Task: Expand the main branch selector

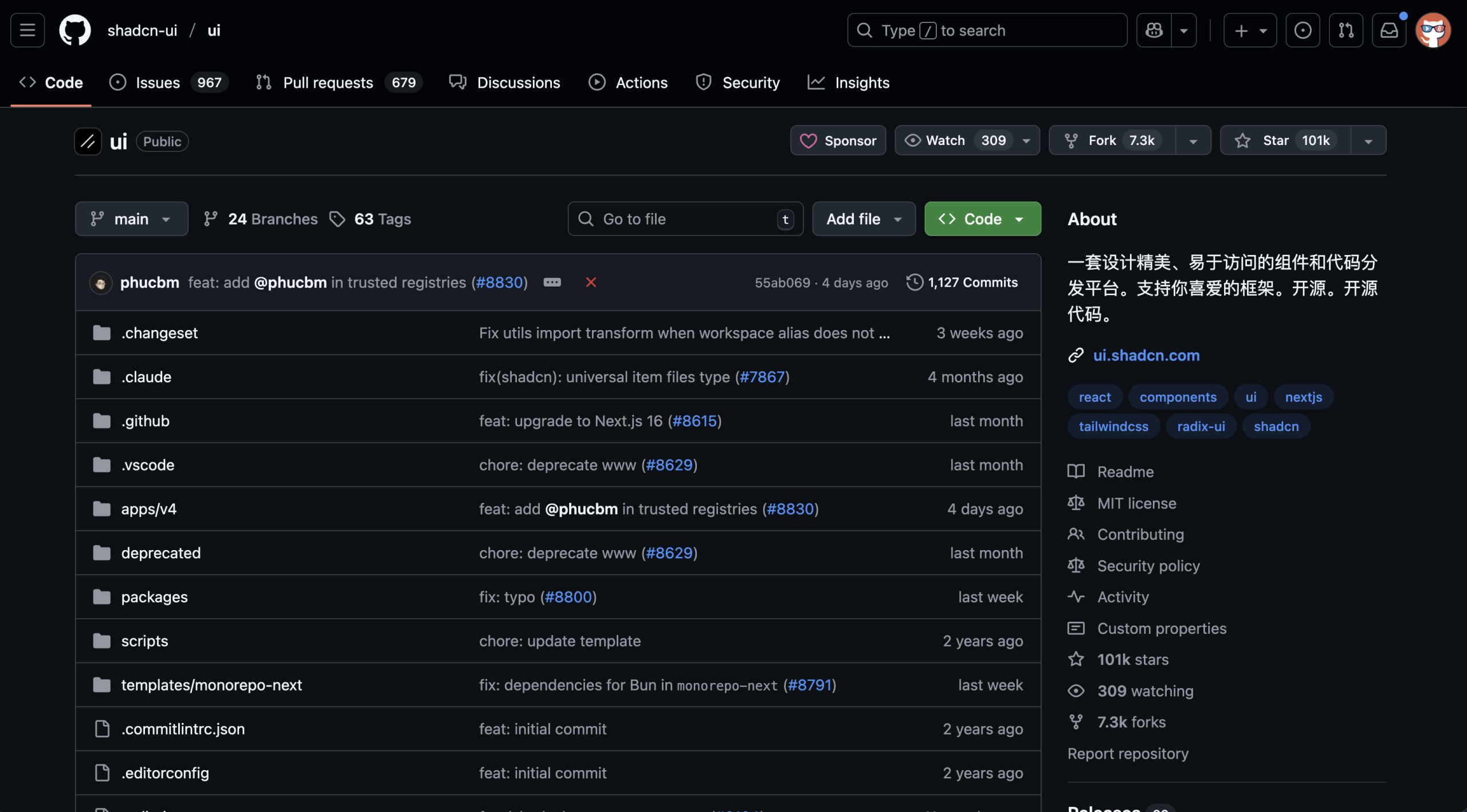Action: coord(131,218)
